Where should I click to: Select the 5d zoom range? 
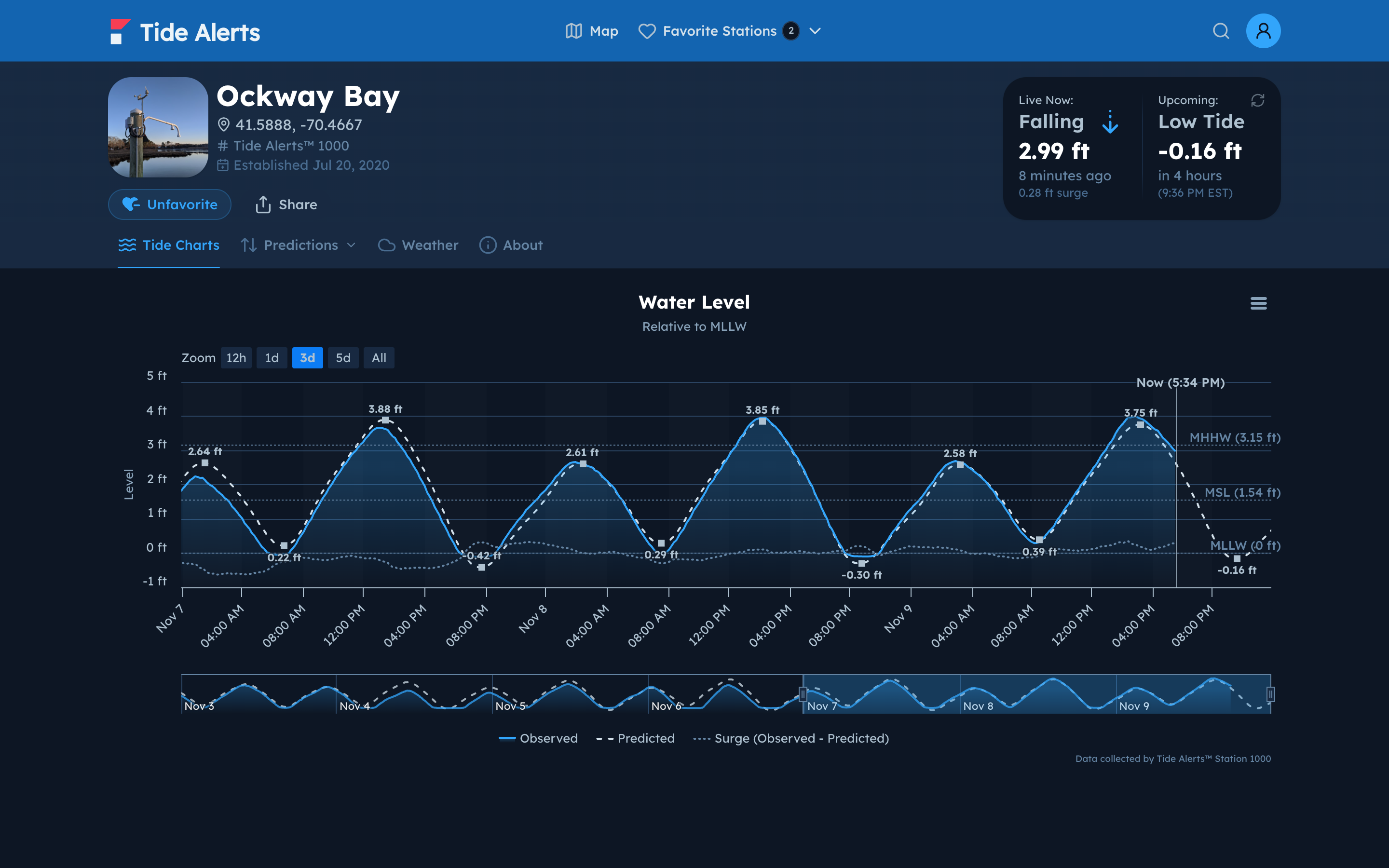342,358
